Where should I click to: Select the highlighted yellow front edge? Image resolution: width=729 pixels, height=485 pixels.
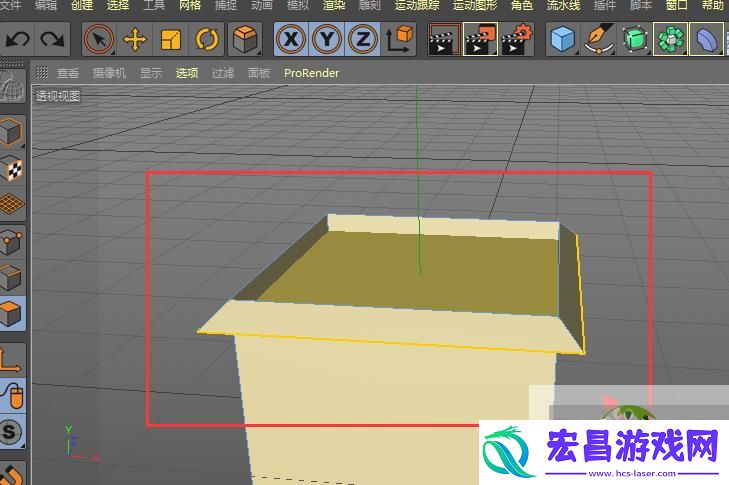[x=391, y=343]
